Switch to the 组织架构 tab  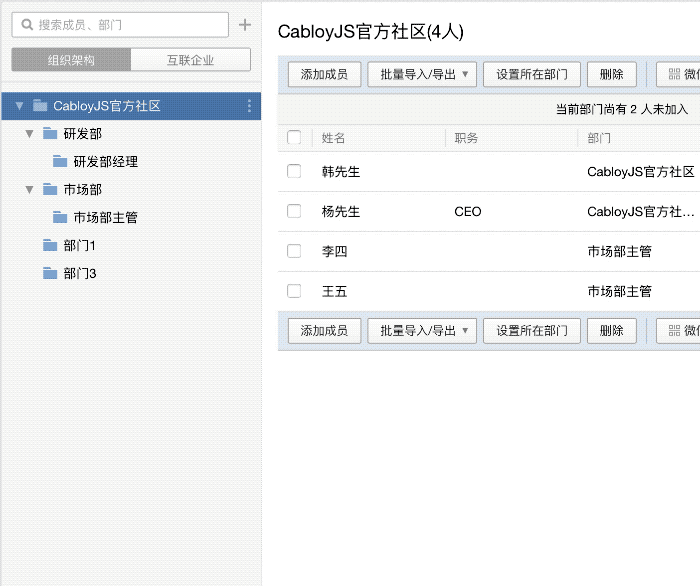(x=71, y=60)
